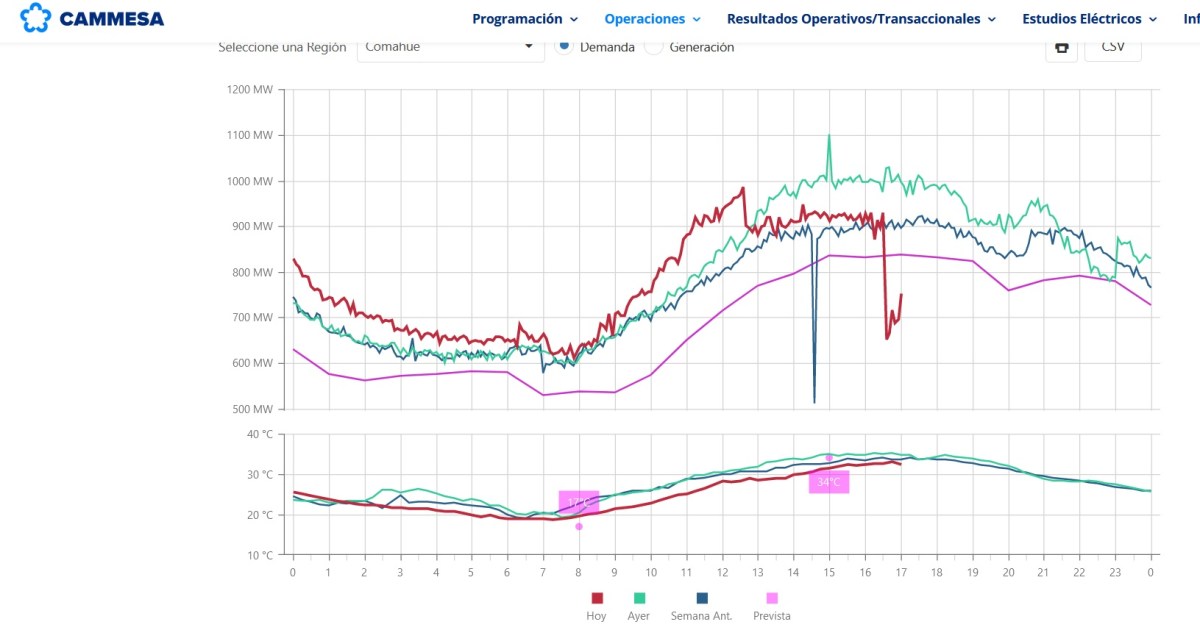Toggle the red Hoy legend marker
The width and height of the screenshot is (1200, 630).
click(597, 598)
